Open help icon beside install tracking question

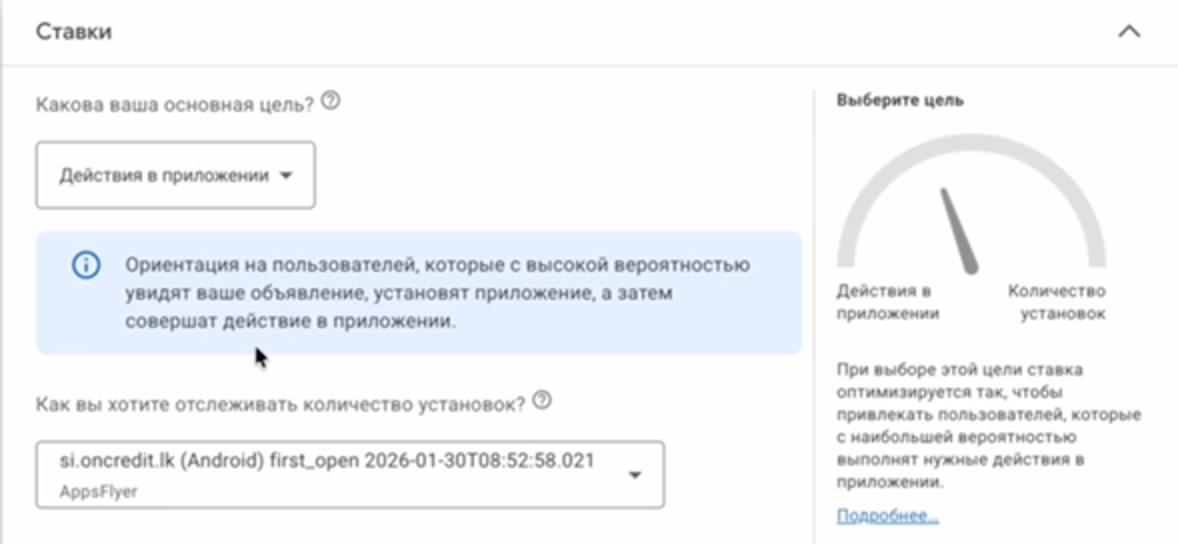[x=542, y=401]
